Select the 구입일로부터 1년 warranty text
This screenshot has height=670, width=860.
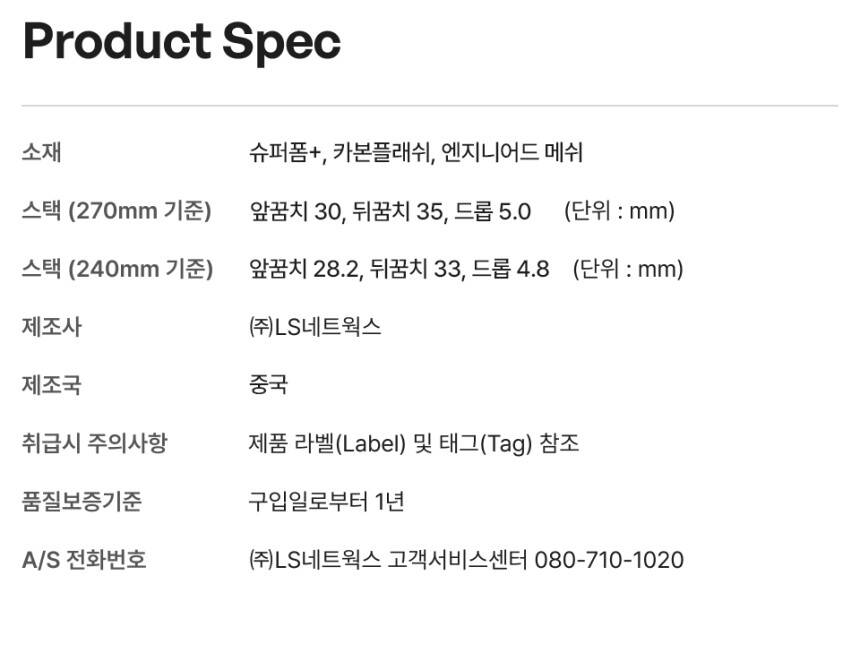(327, 501)
